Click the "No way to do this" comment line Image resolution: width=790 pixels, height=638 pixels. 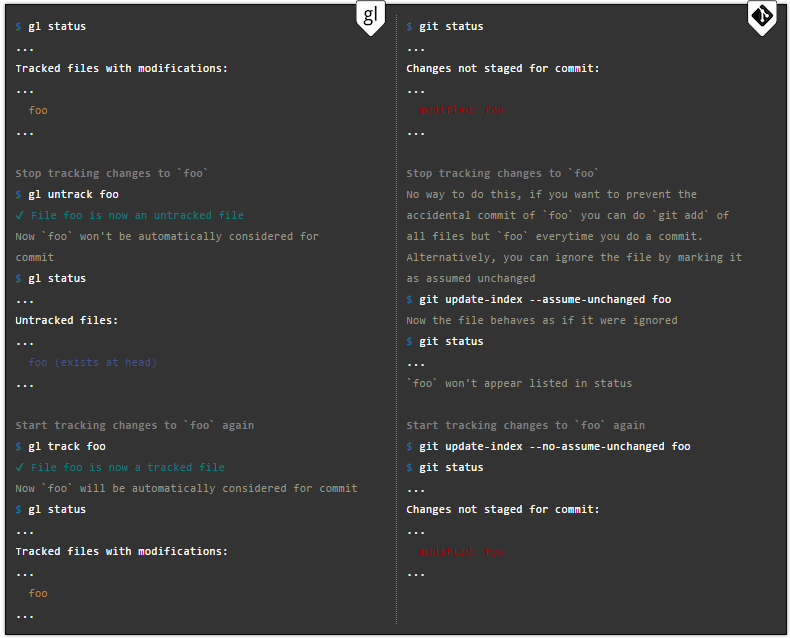[x=551, y=194]
